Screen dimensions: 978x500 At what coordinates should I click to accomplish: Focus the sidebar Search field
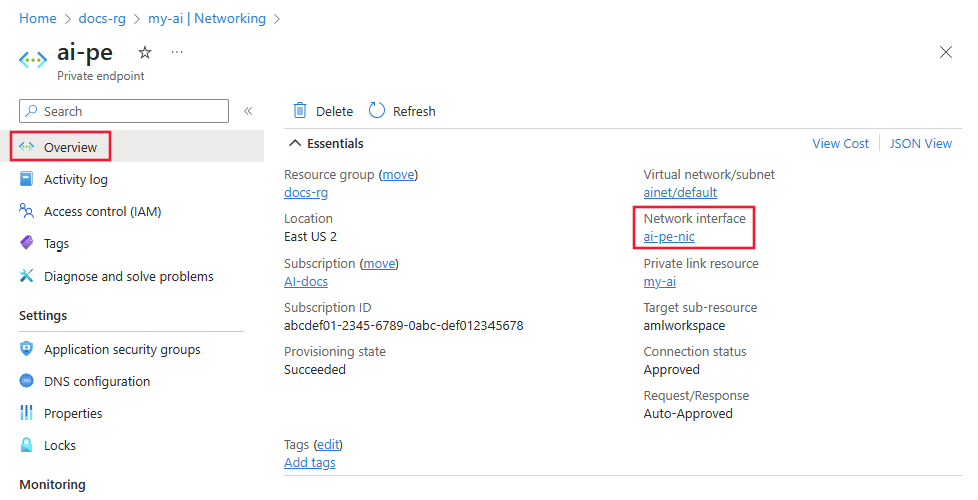tap(124, 111)
